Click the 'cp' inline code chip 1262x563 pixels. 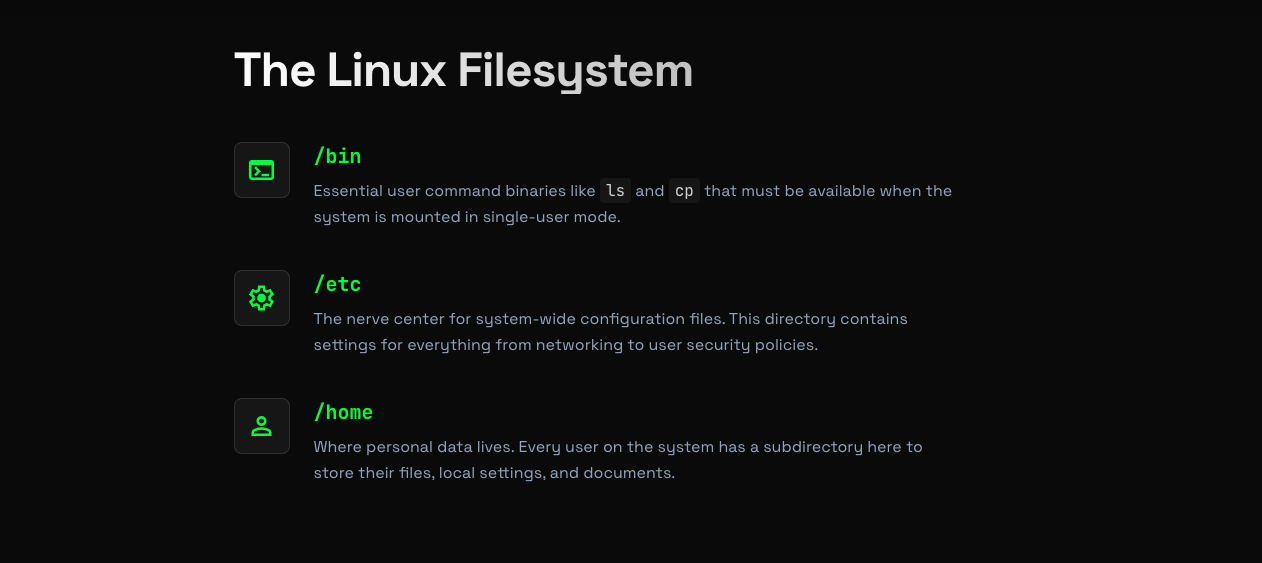pyautogui.click(x=684, y=191)
